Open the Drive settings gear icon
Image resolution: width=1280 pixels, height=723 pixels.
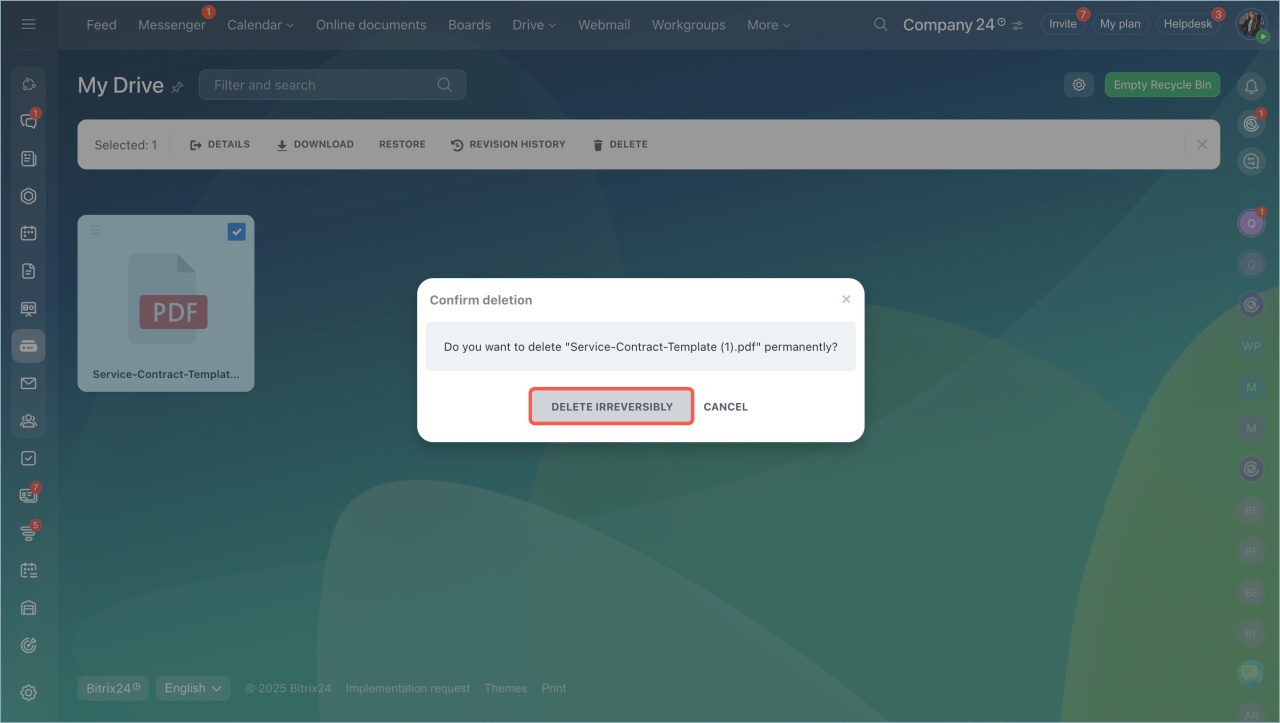pos(1078,85)
